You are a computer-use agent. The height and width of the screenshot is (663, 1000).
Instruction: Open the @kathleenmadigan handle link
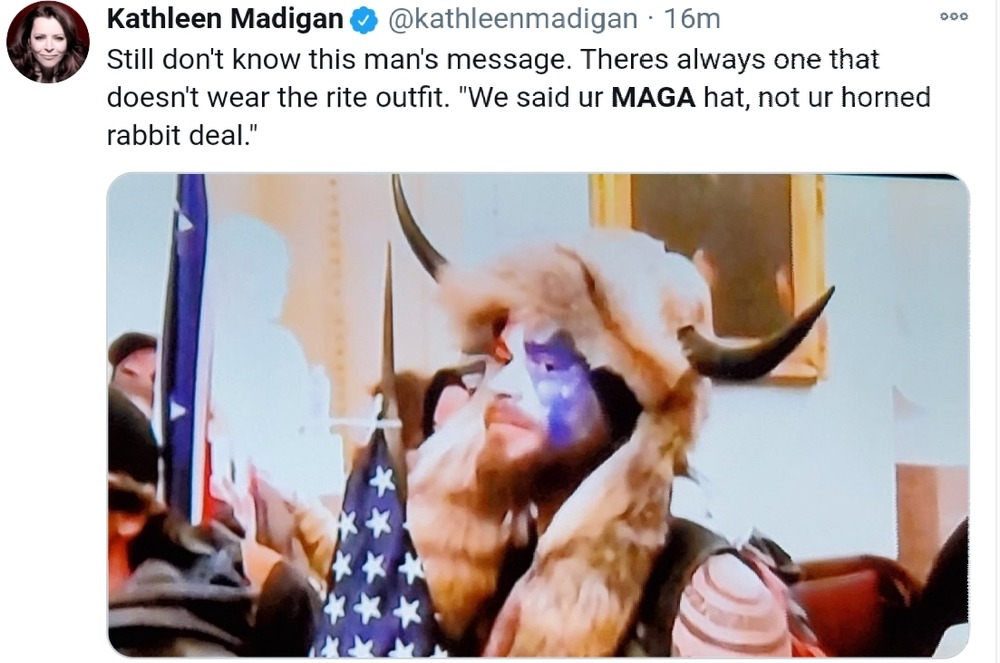512,20
